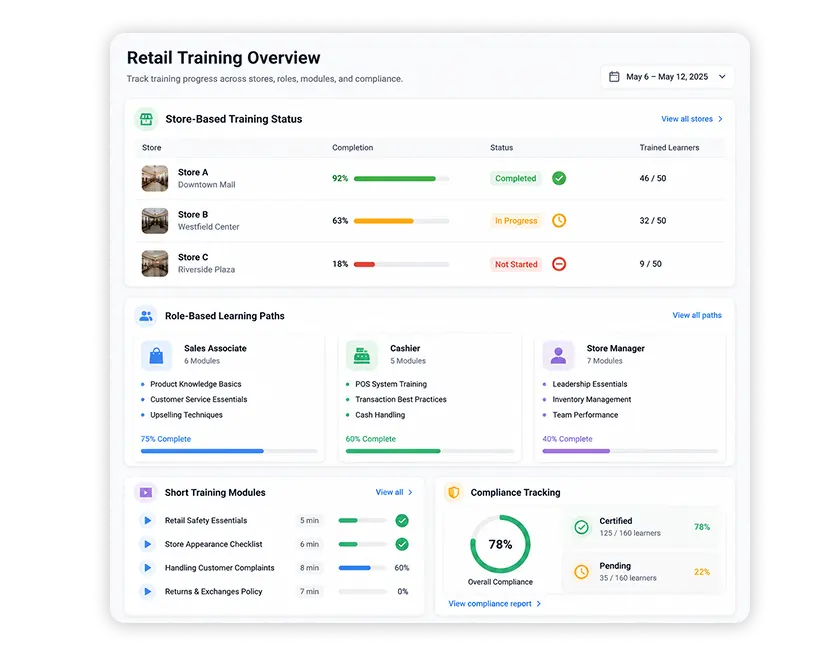The width and height of the screenshot is (830, 656).
Task: Click the storefront icon beside Store-Based Training Status
Action: click(x=146, y=119)
